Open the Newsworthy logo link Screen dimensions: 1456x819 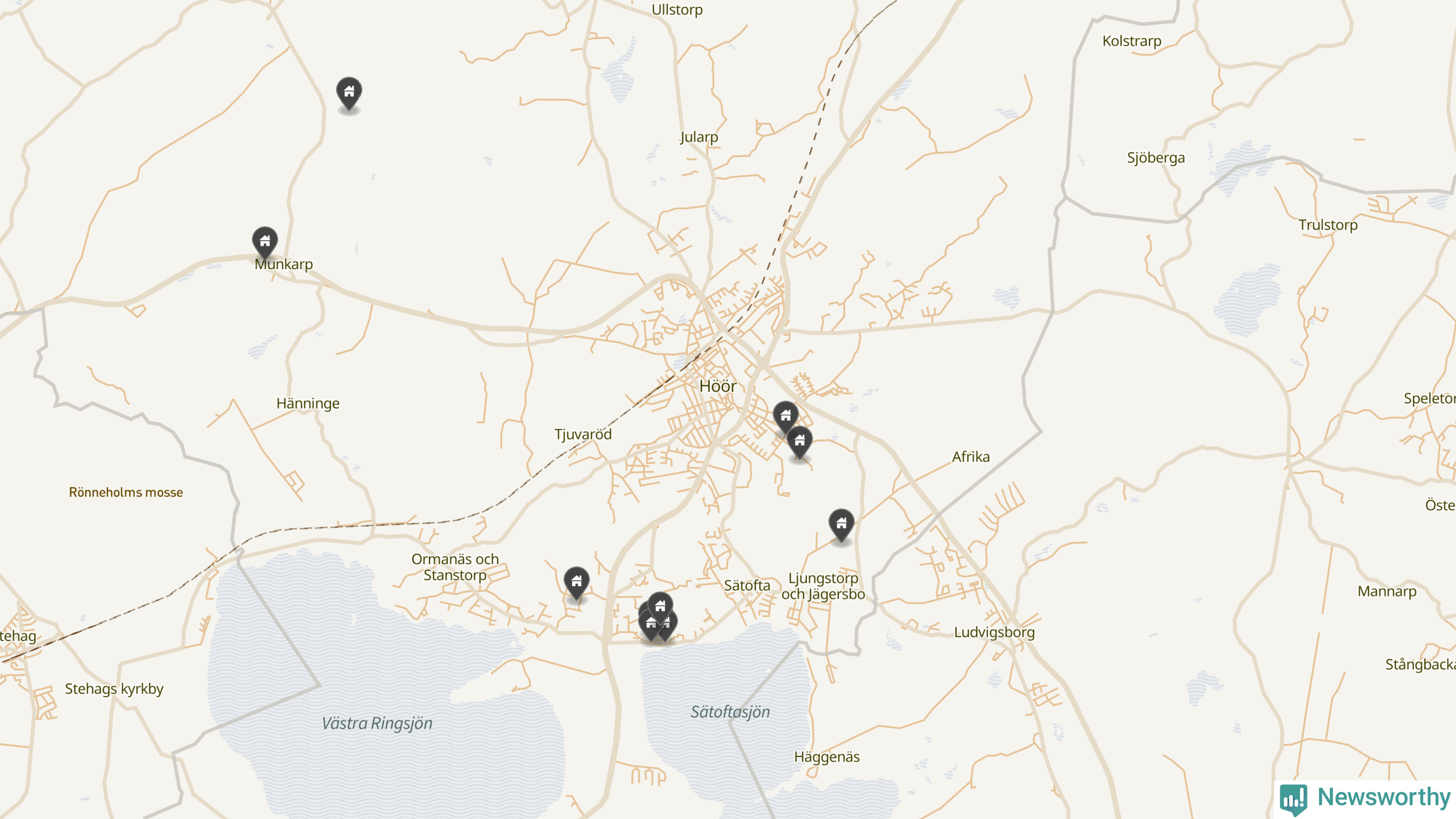[x=1365, y=798]
